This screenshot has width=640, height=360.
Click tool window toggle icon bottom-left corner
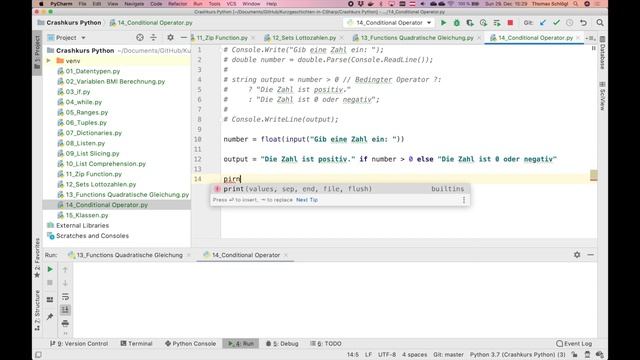38,355
